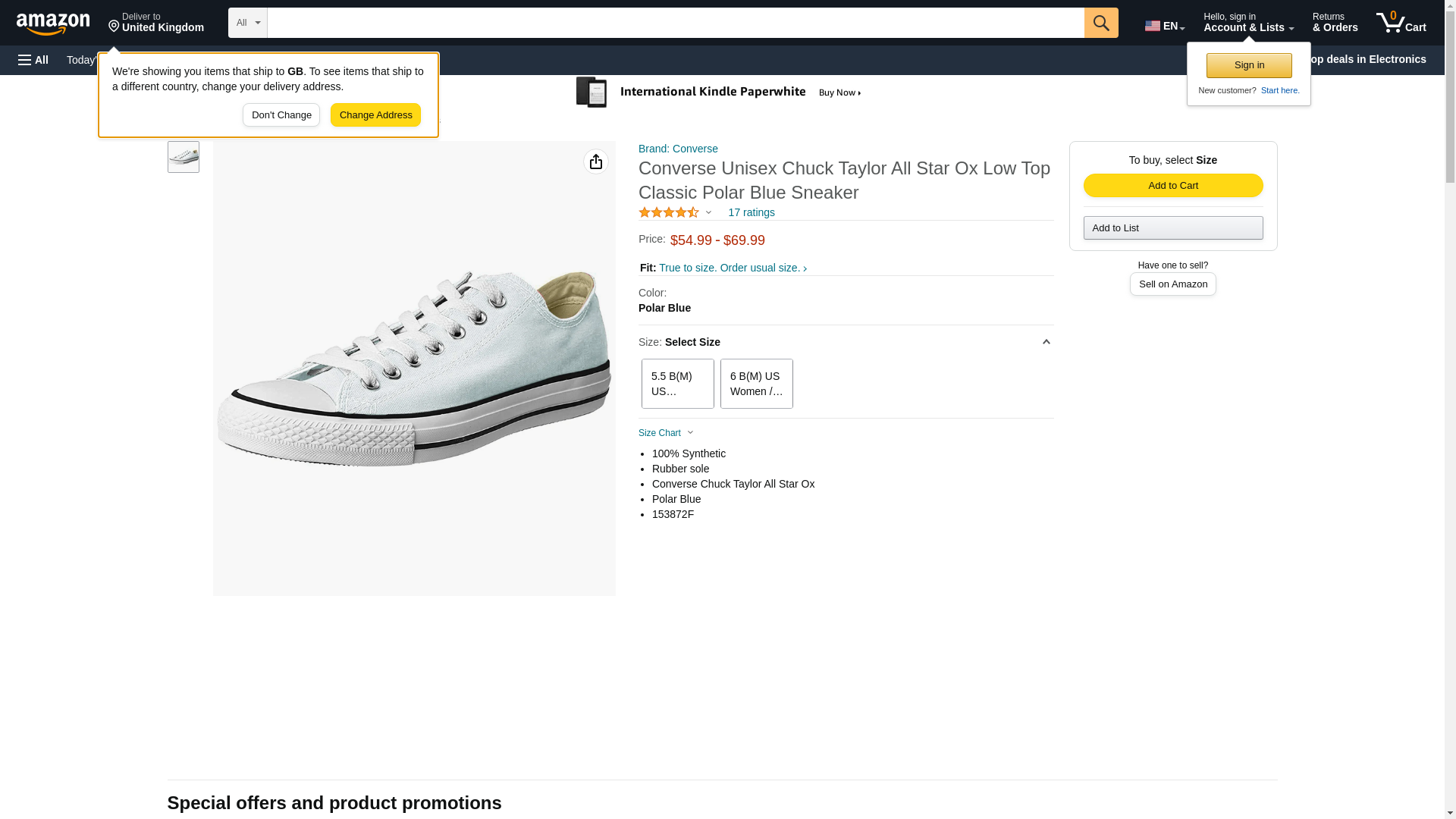Click the Change Address button
Image resolution: width=1456 pixels, height=819 pixels.
click(x=376, y=115)
